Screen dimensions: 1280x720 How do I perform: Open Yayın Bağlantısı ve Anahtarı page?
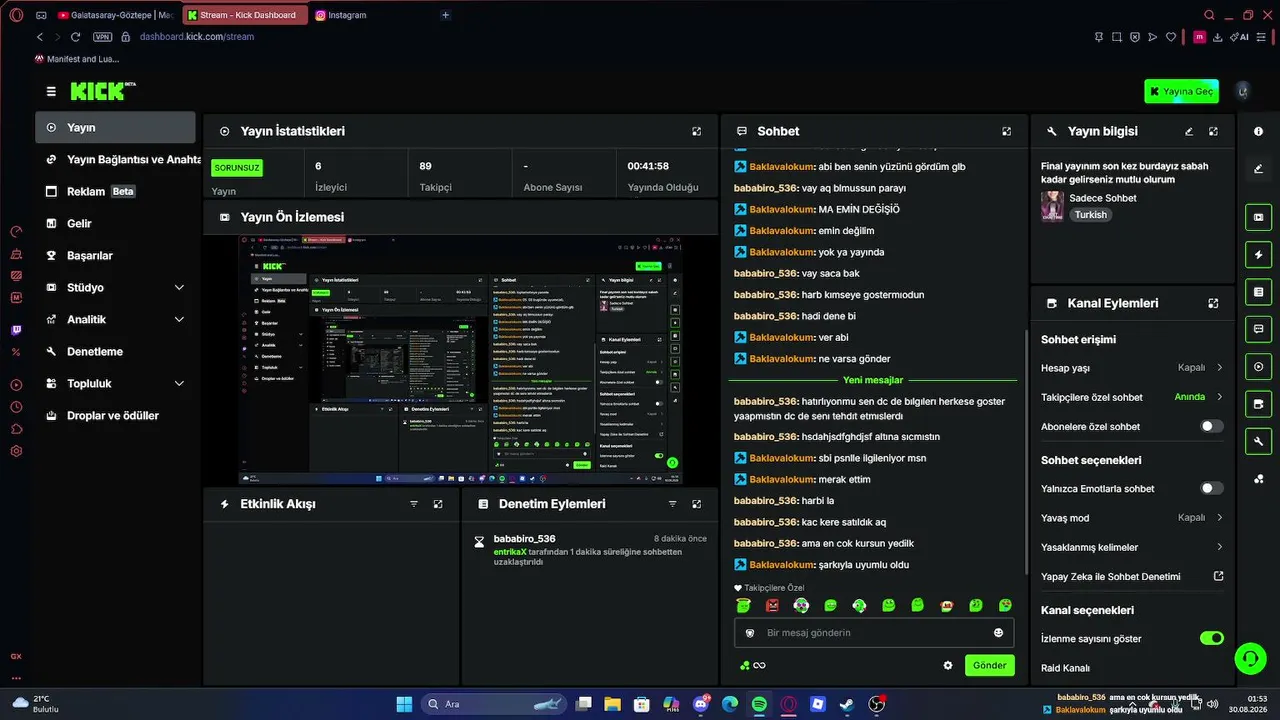(x=116, y=159)
